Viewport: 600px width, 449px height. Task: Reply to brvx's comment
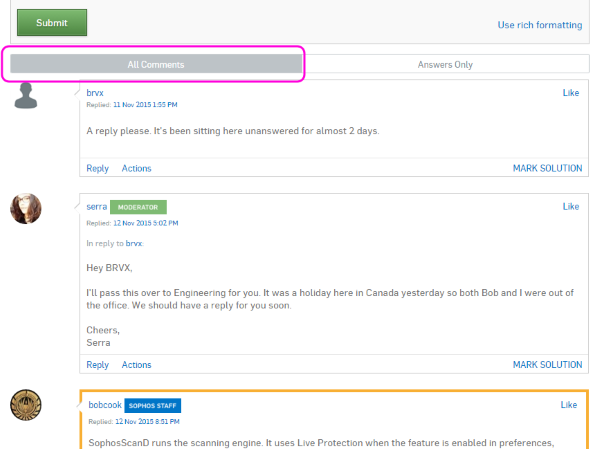coord(97,169)
